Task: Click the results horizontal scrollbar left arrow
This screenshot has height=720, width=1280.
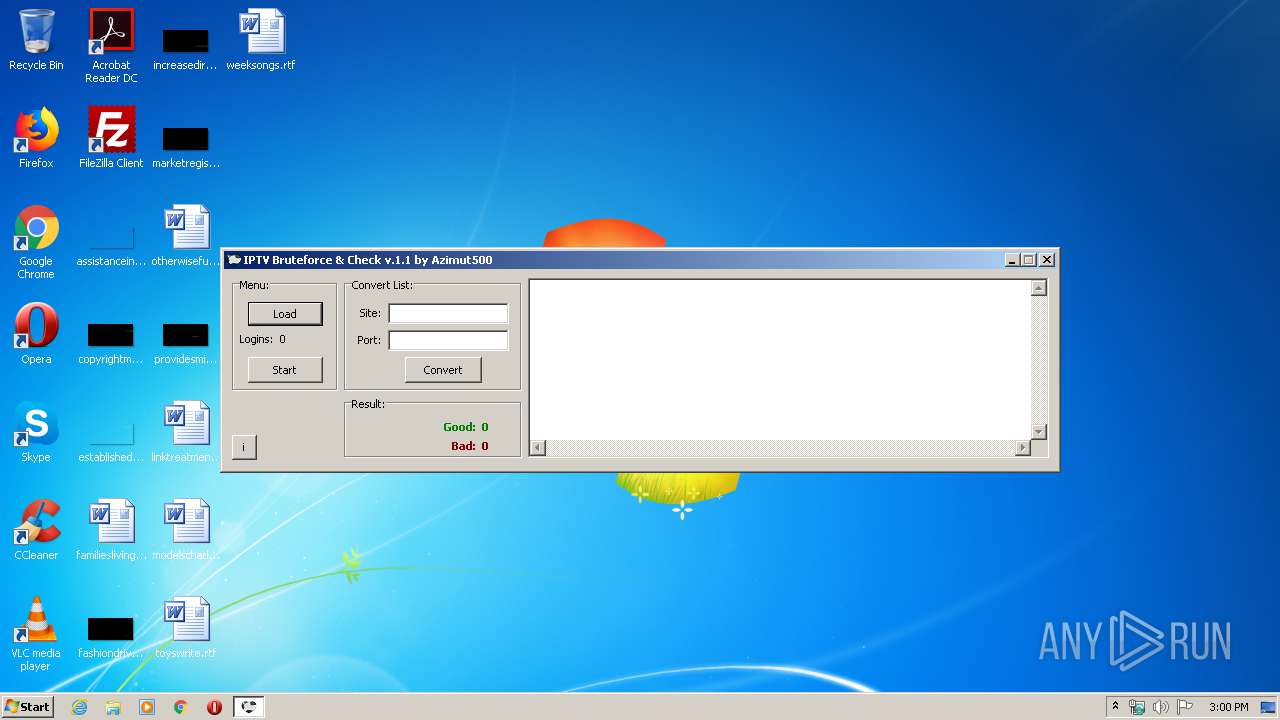Action: pos(538,447)
